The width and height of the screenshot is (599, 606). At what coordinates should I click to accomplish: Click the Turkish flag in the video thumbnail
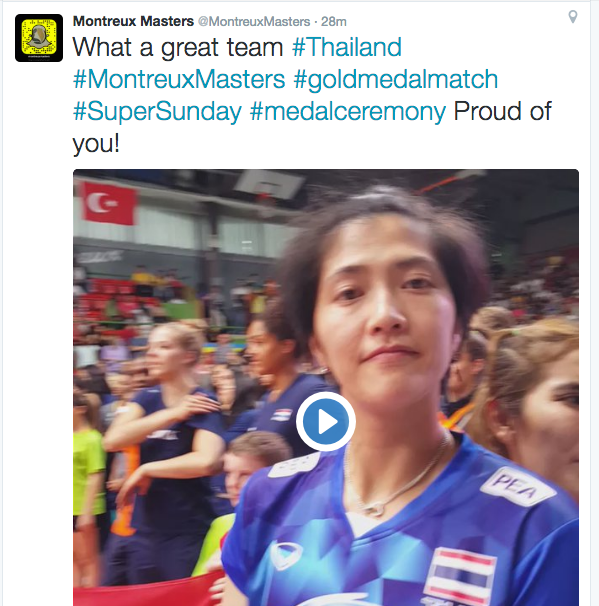[x=108, y=203]
